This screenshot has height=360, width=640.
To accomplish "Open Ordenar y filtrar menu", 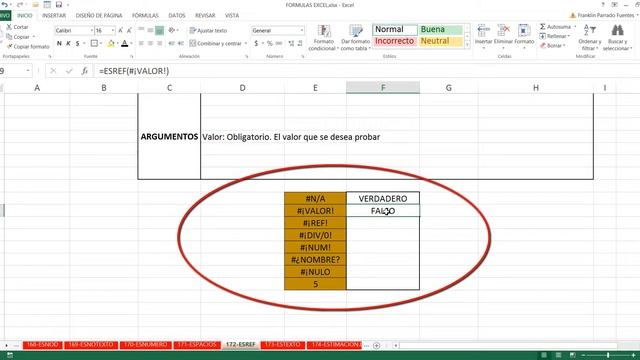I will (590, 38).
